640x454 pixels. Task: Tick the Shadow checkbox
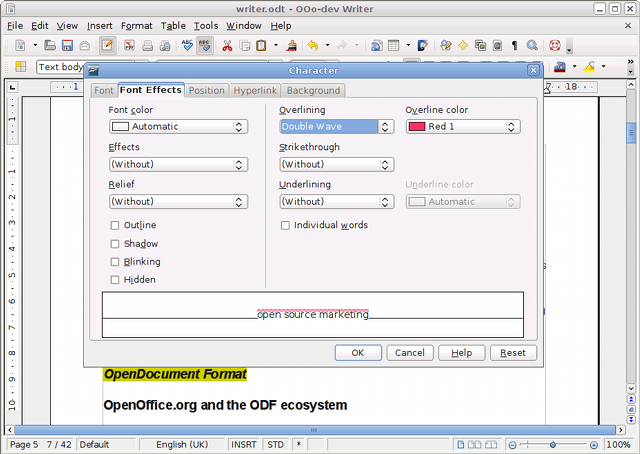(115, 244)
